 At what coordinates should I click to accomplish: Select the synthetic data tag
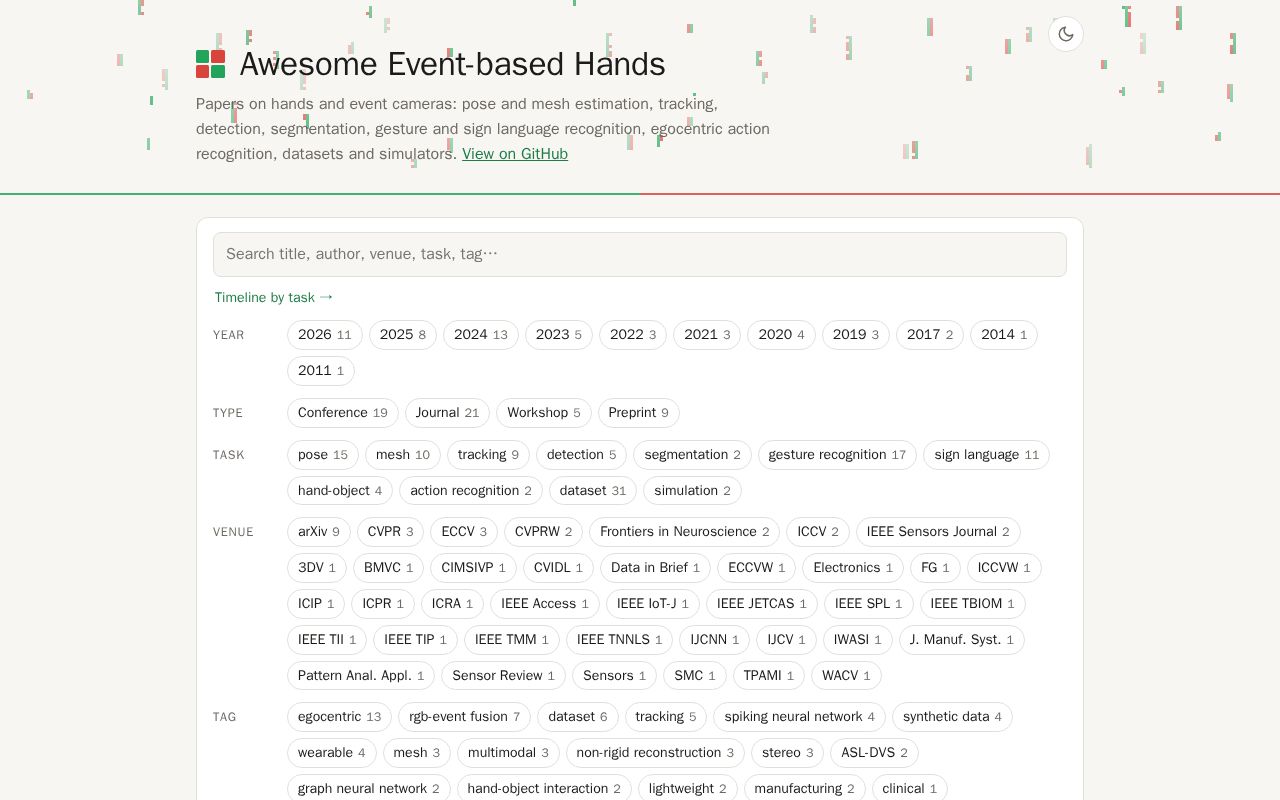tap(952, 717)
